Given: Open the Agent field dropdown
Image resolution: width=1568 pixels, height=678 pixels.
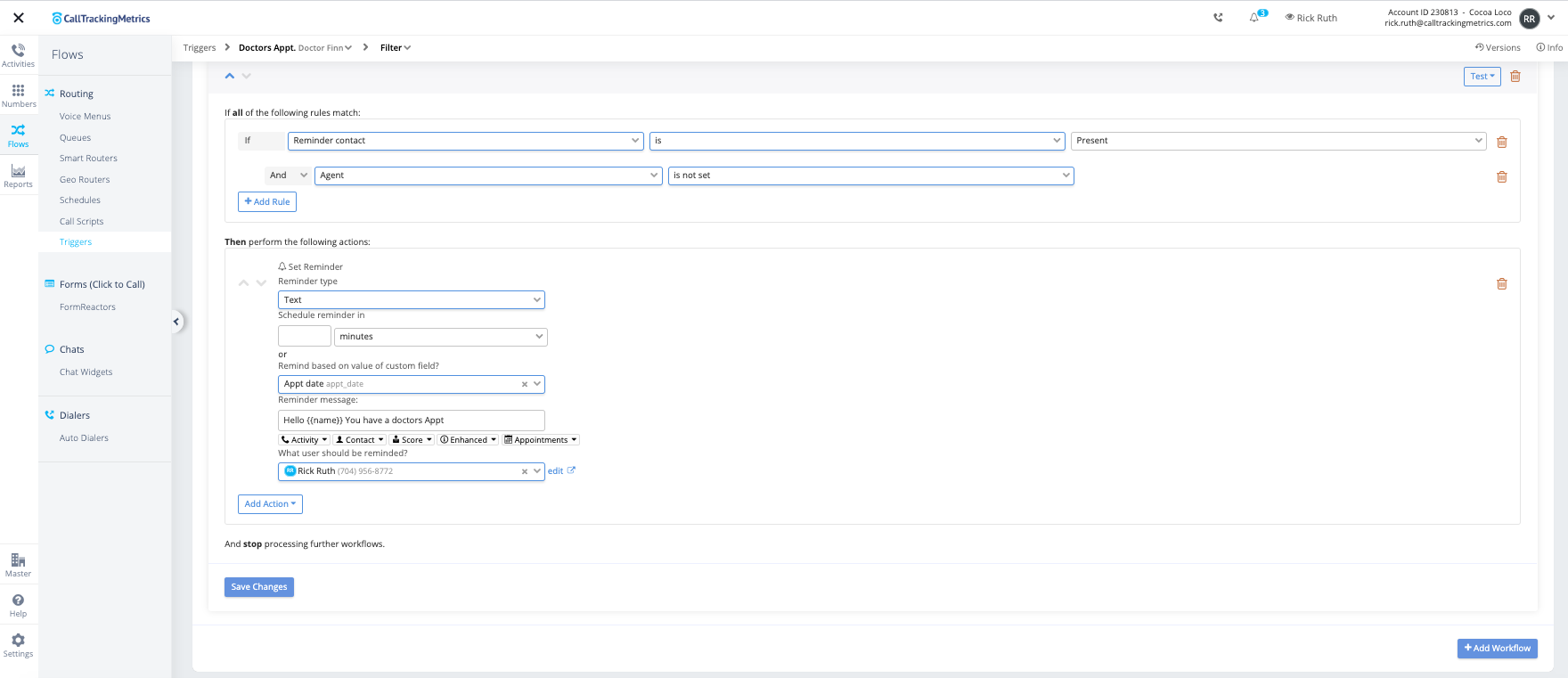Looking at the screenshot, I should (x=488, y=176).
